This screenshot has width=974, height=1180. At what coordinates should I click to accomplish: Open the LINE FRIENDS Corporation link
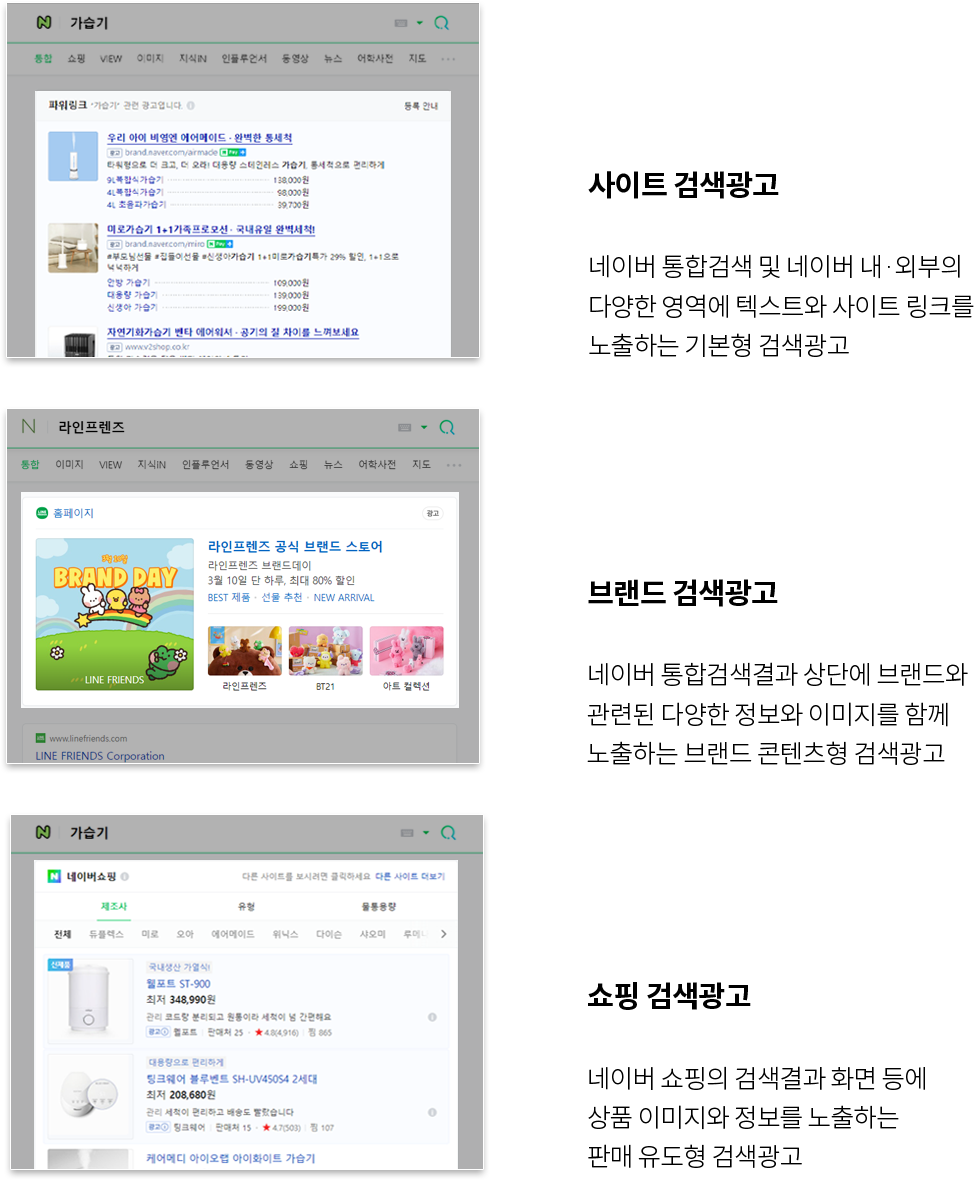pos(100,756)
